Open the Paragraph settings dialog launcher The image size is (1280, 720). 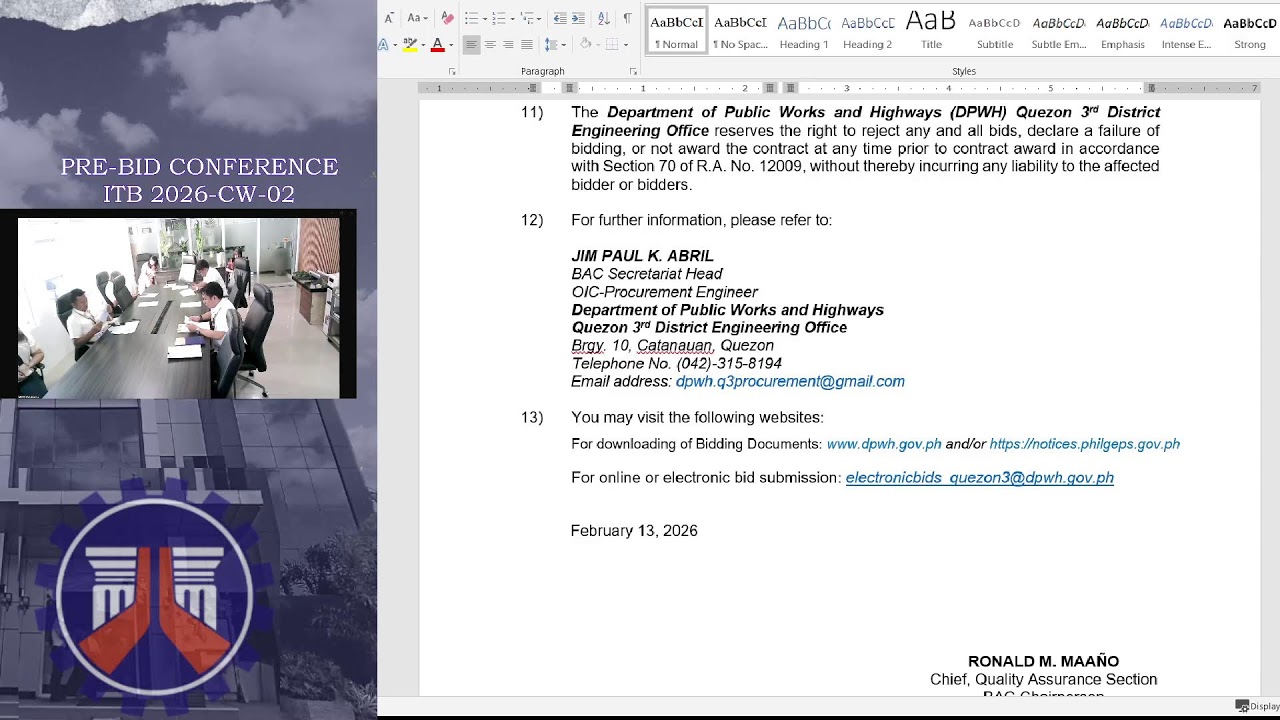click(633, 72)
